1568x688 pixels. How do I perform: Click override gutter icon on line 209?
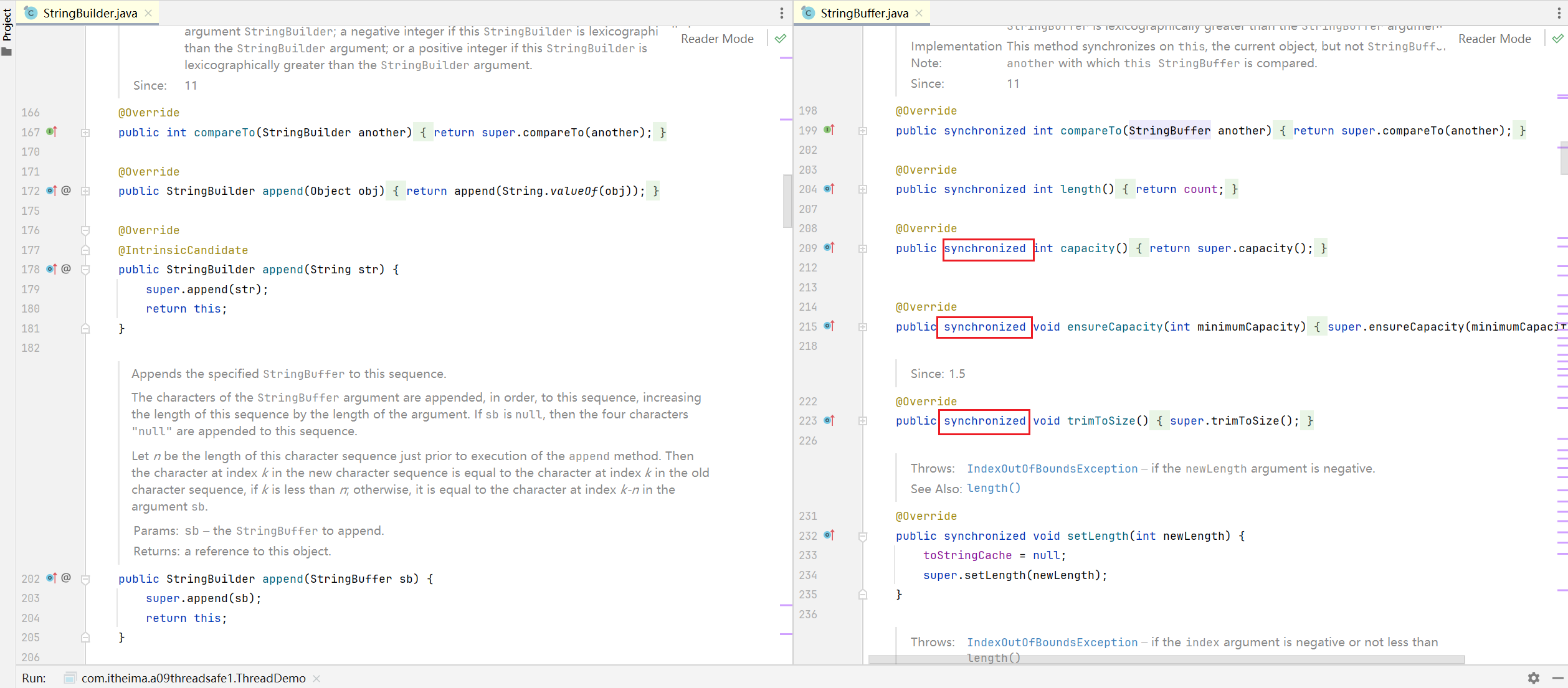[829, 247]
